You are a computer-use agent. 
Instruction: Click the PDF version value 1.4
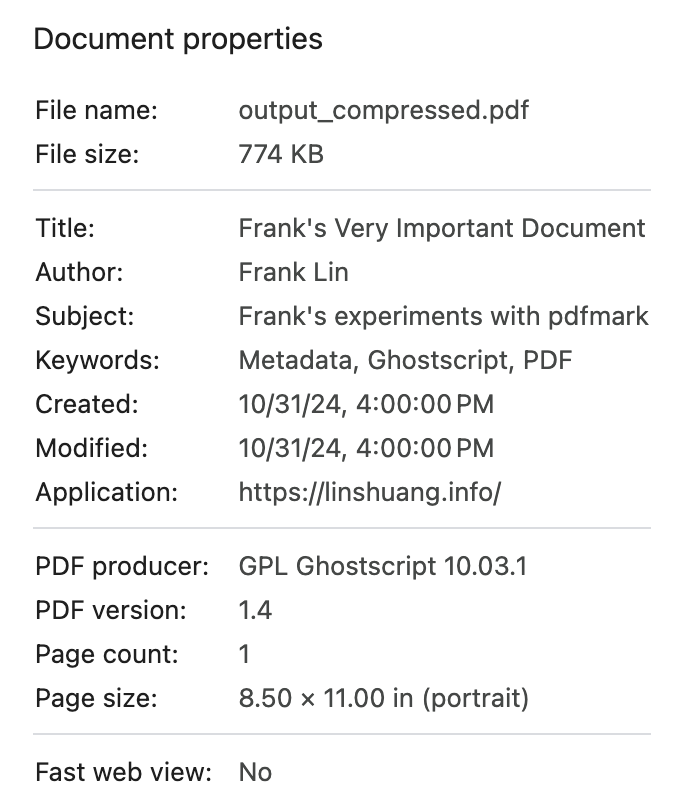(255, 610)
